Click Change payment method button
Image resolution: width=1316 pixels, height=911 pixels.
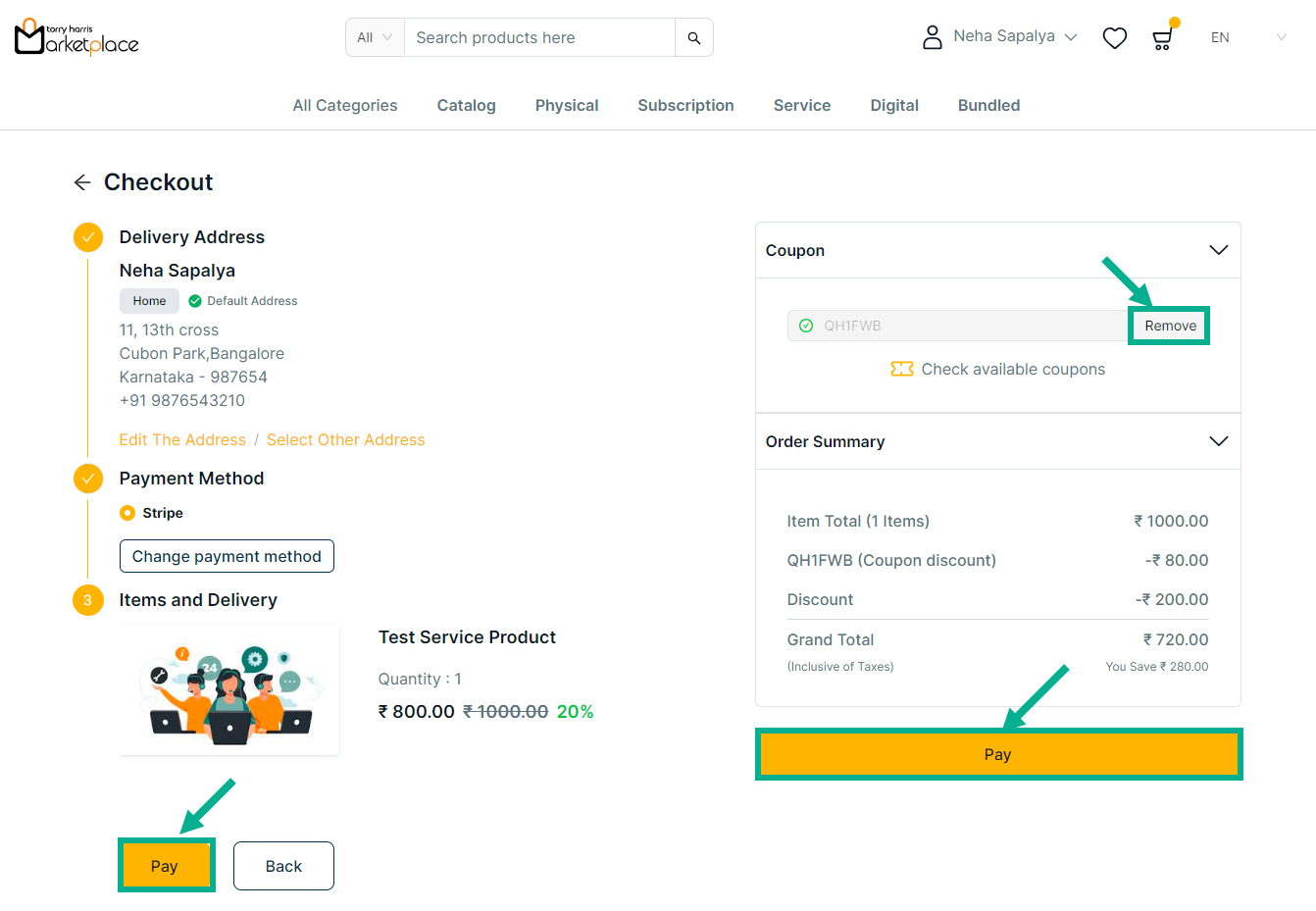coord(227,556)
